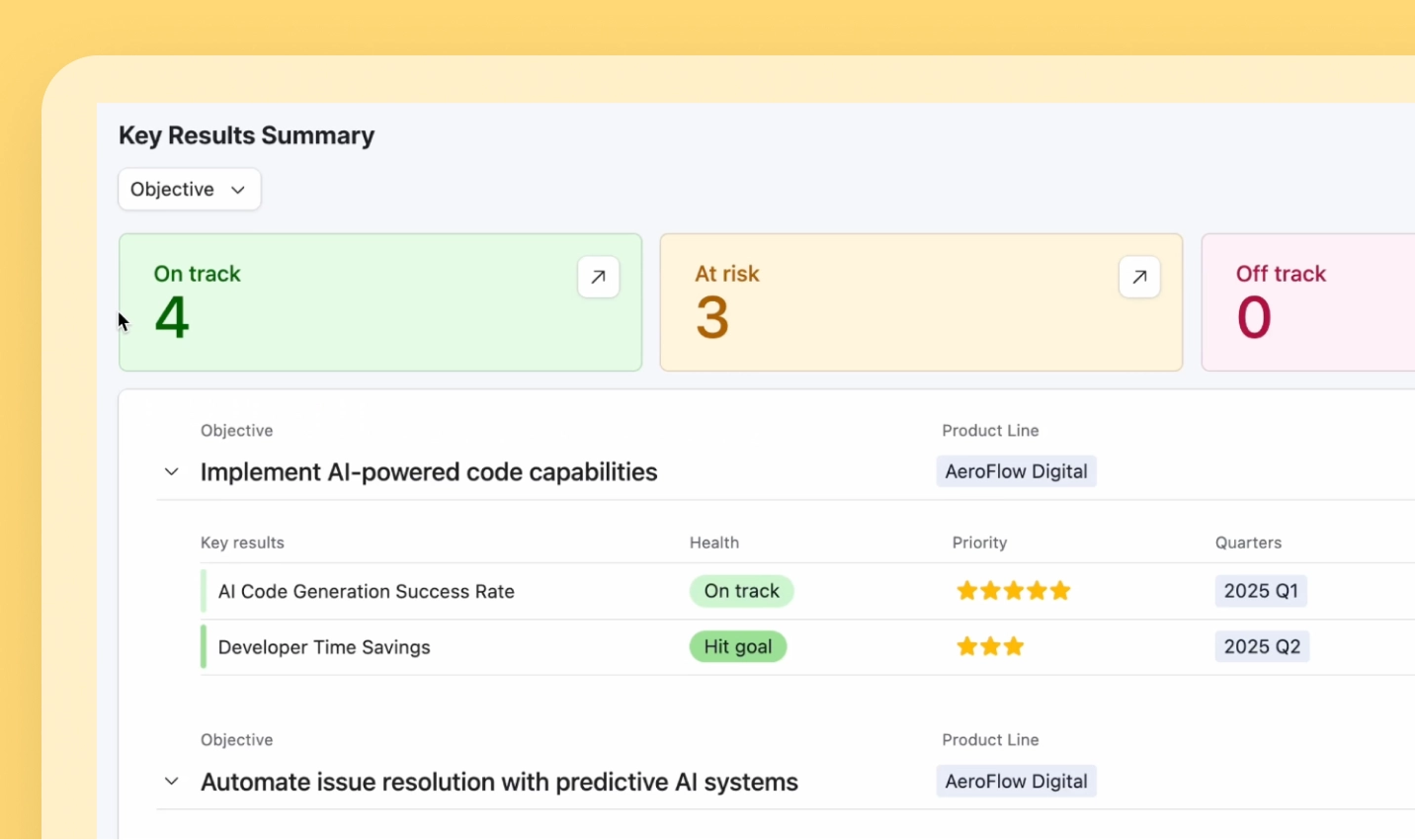Screen dimensions: 1415x840
Task: Click the Key Results Summary heading
Action: pos(246,135)
